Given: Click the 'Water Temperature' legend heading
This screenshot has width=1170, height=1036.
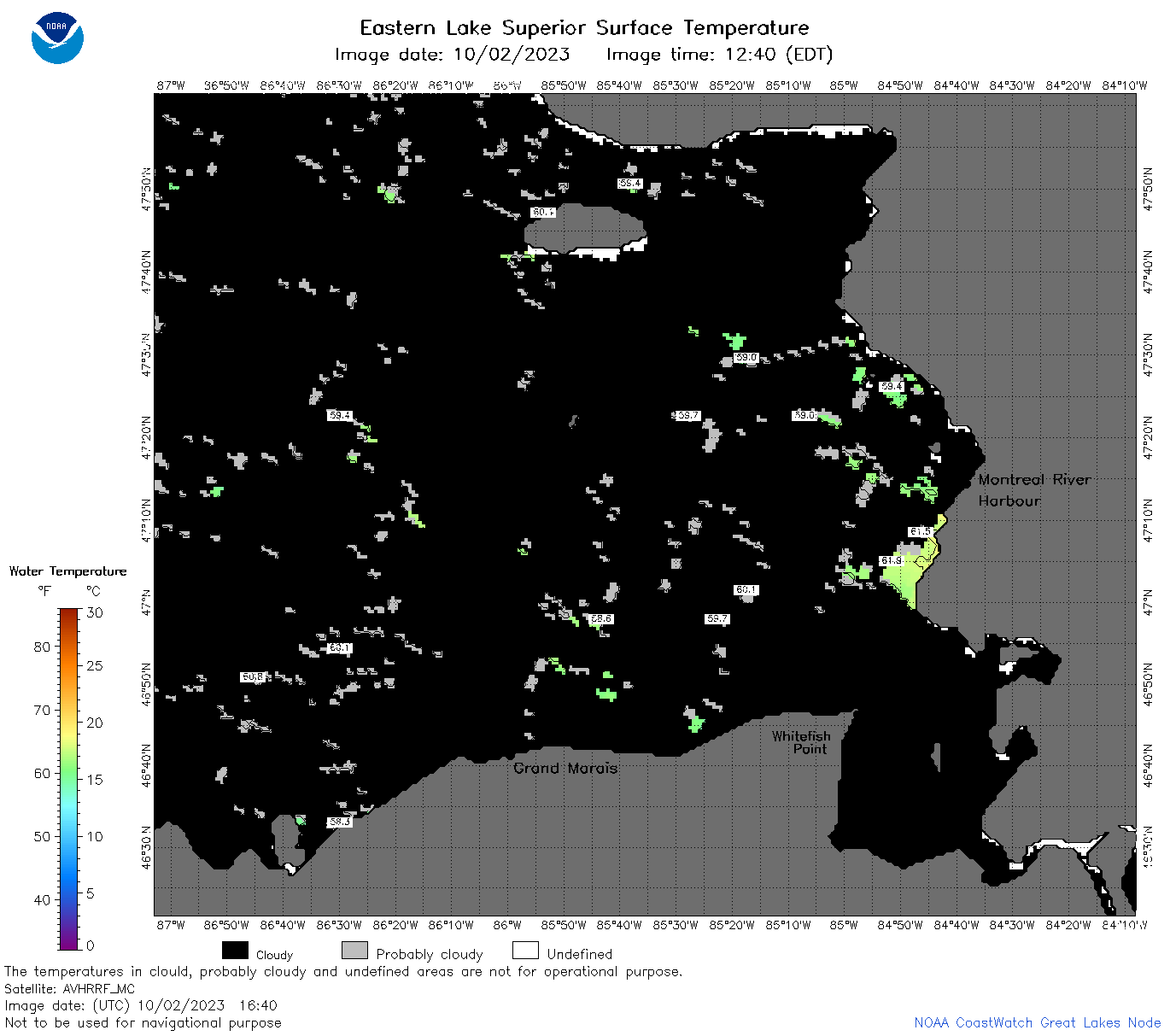Looking at the screenshot, I should (x=67, y=571).
